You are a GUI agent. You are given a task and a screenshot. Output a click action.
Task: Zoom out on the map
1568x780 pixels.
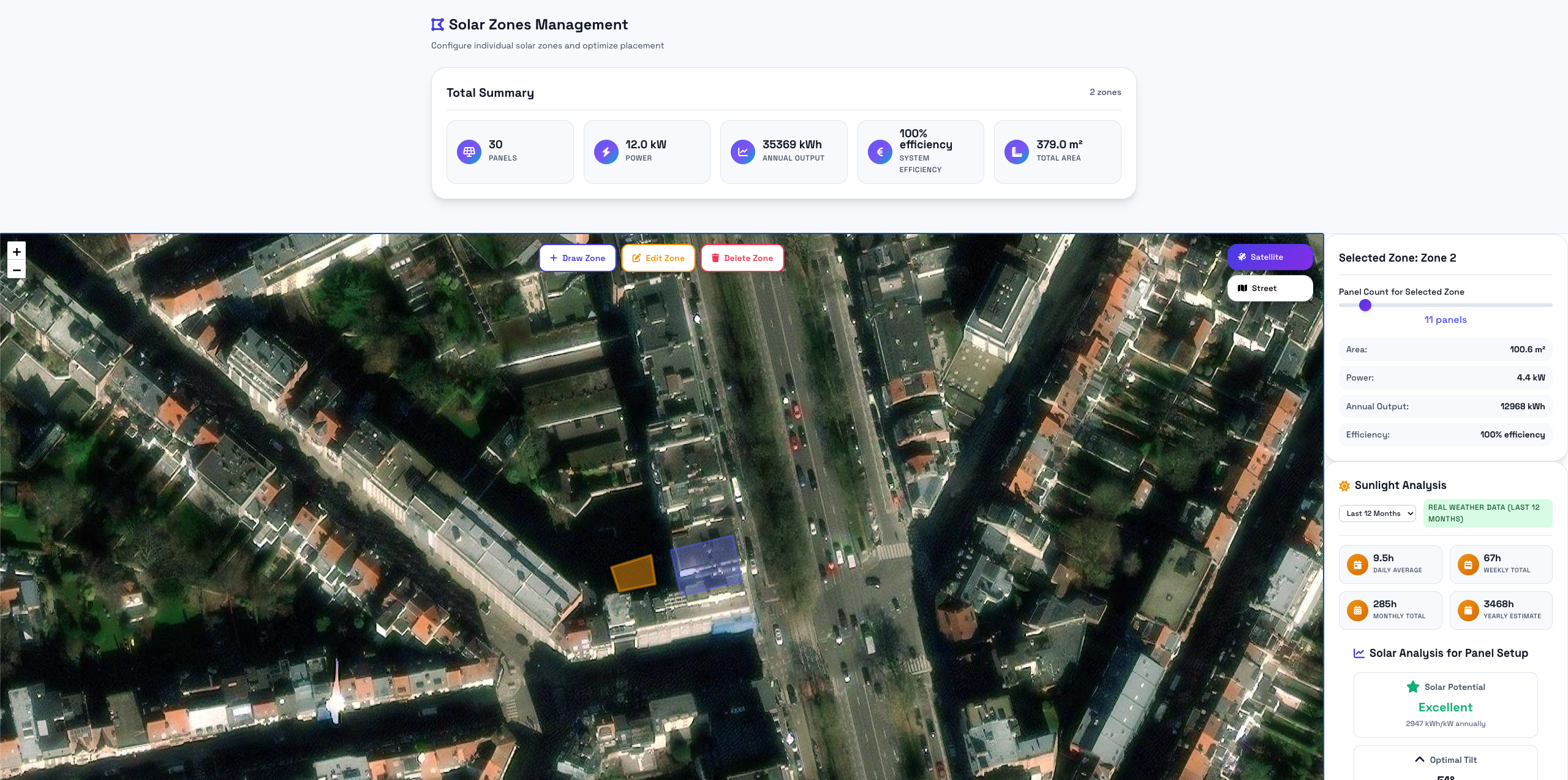point(17,270)
